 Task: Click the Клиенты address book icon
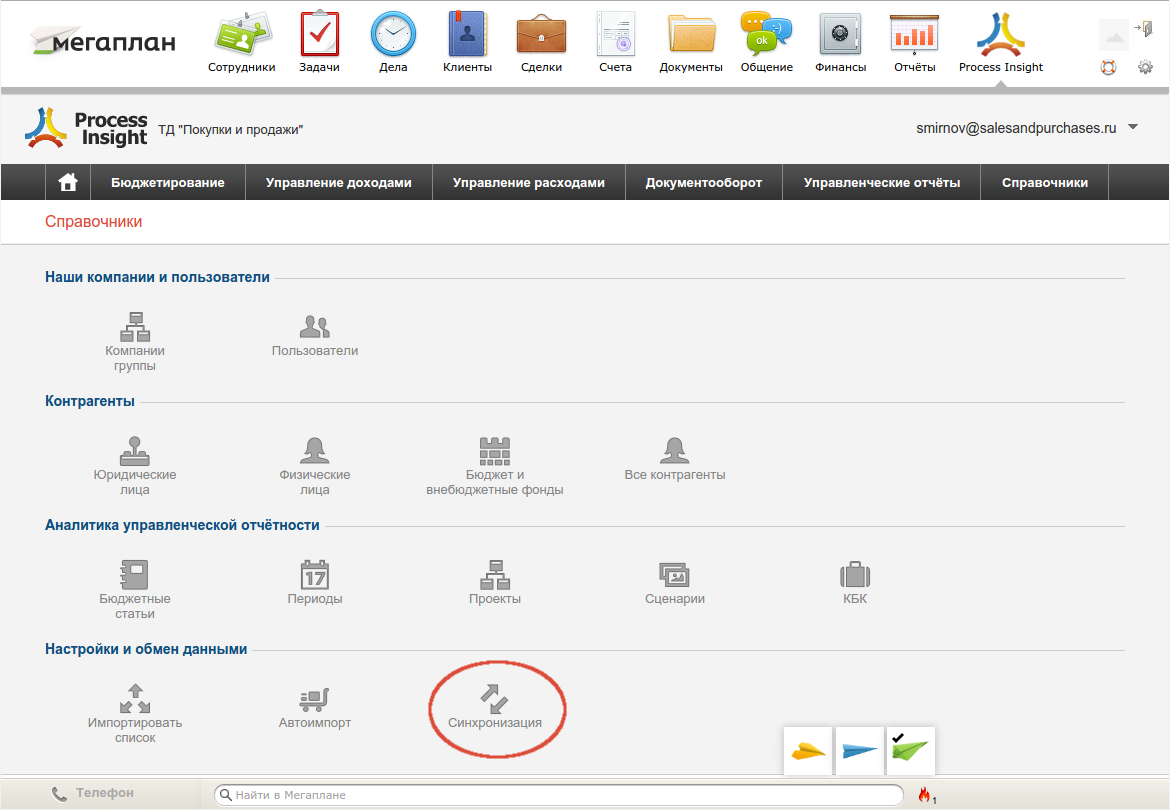[x=467, y=34]
